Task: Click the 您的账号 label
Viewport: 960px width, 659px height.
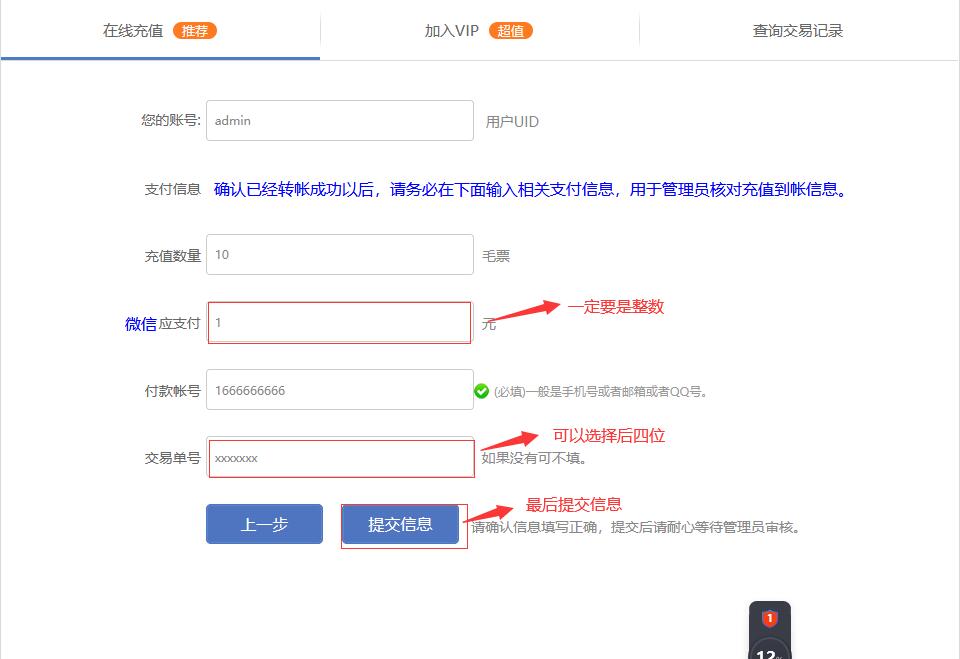Action: [x=171, y=120]
